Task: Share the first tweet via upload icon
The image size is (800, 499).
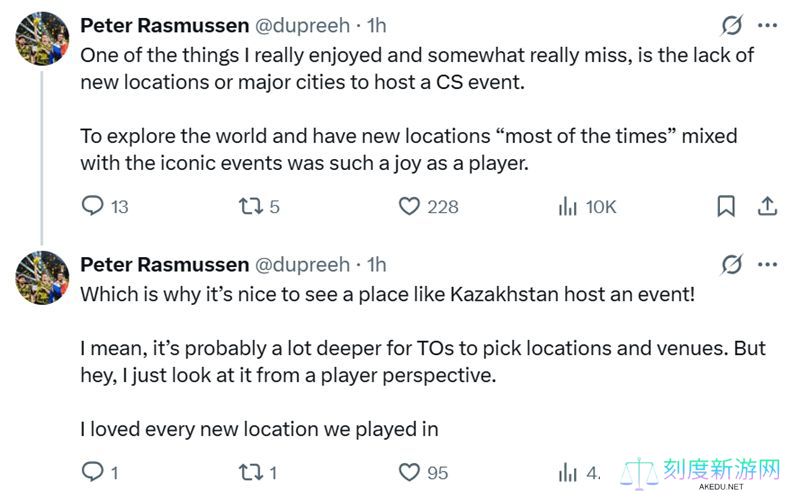Action: tap(767, 206)
